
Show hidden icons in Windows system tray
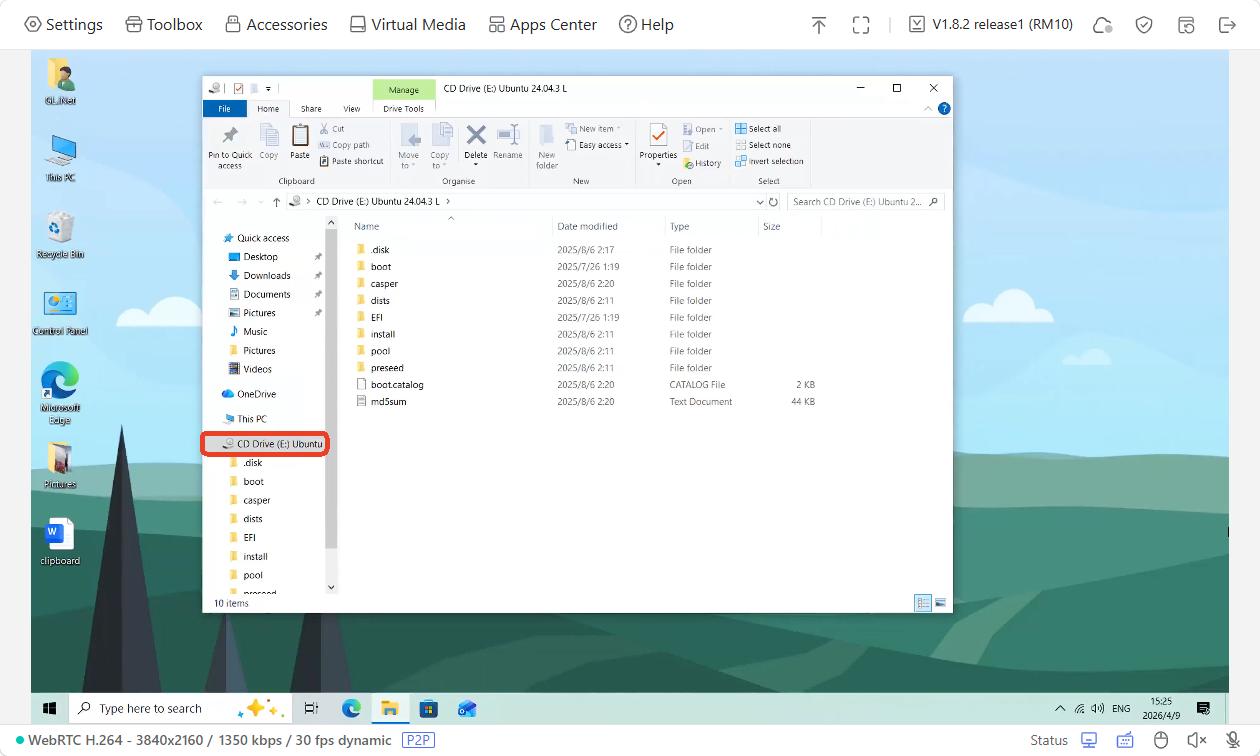click(x=1060, y=709)
